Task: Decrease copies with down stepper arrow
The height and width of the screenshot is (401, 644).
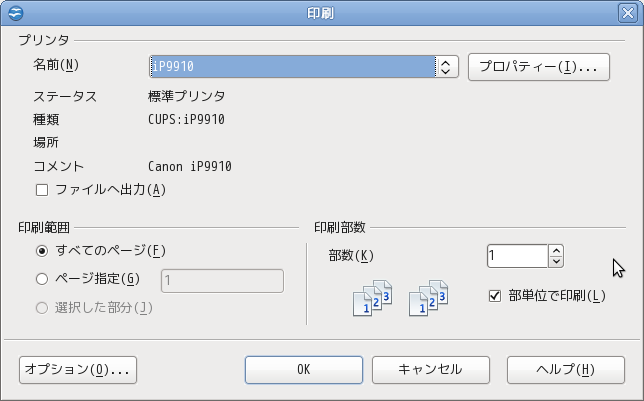Action: [x=556, y=262]
